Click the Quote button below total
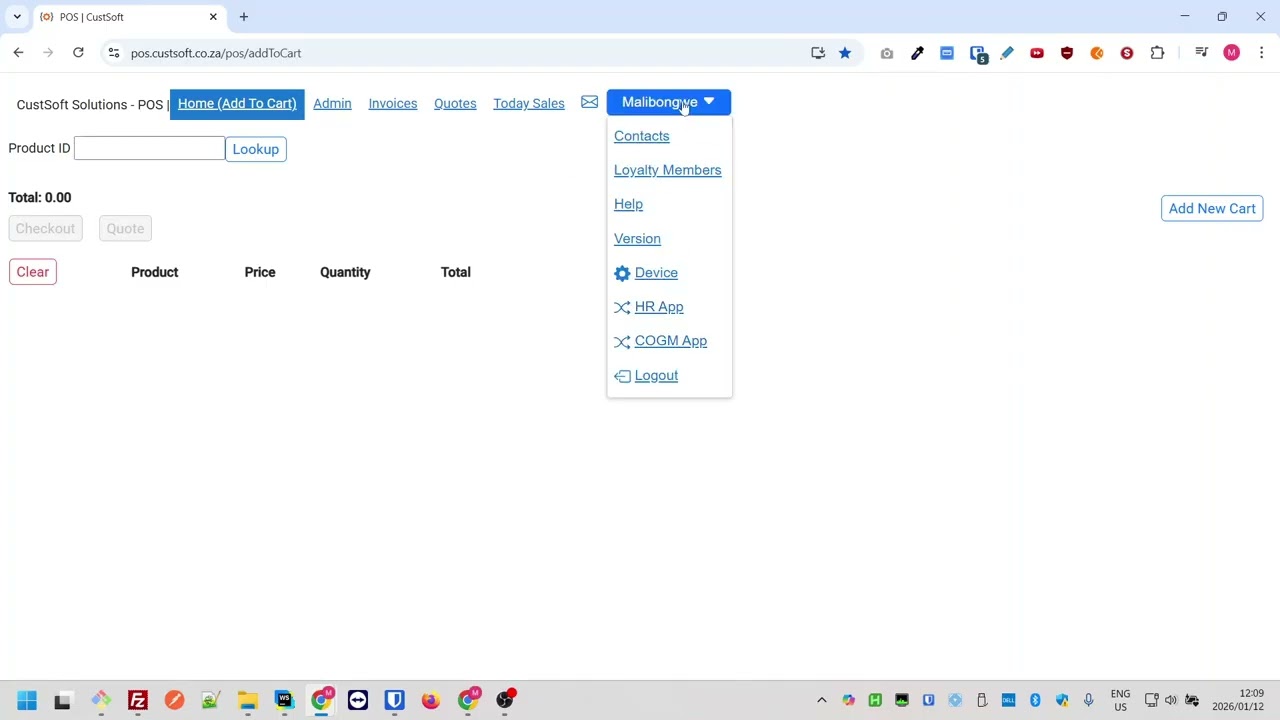Image resolution: width=1280 pixels, height=720 pixels. tap(125, 228)
